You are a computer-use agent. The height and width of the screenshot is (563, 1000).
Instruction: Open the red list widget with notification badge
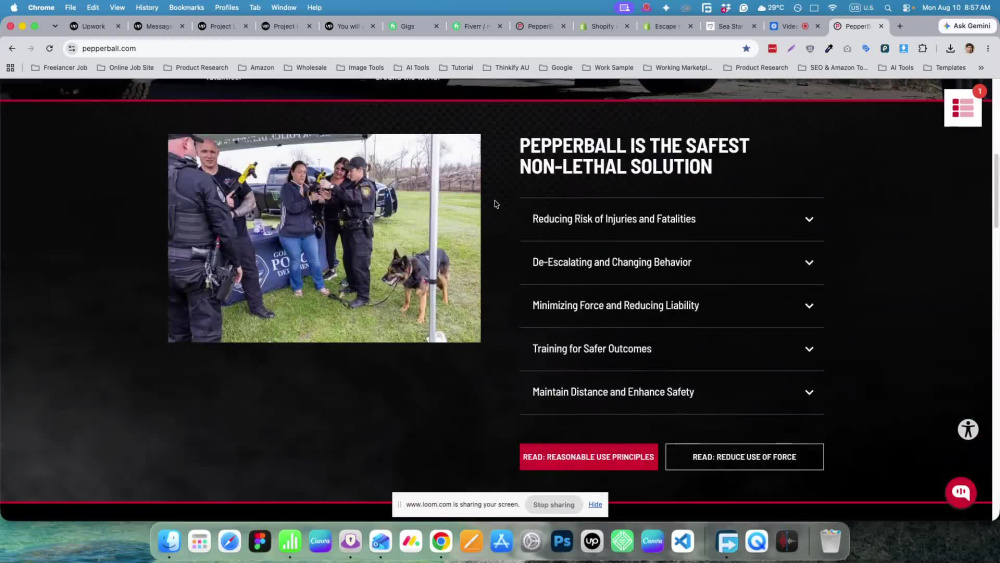(x=963, y=108)
